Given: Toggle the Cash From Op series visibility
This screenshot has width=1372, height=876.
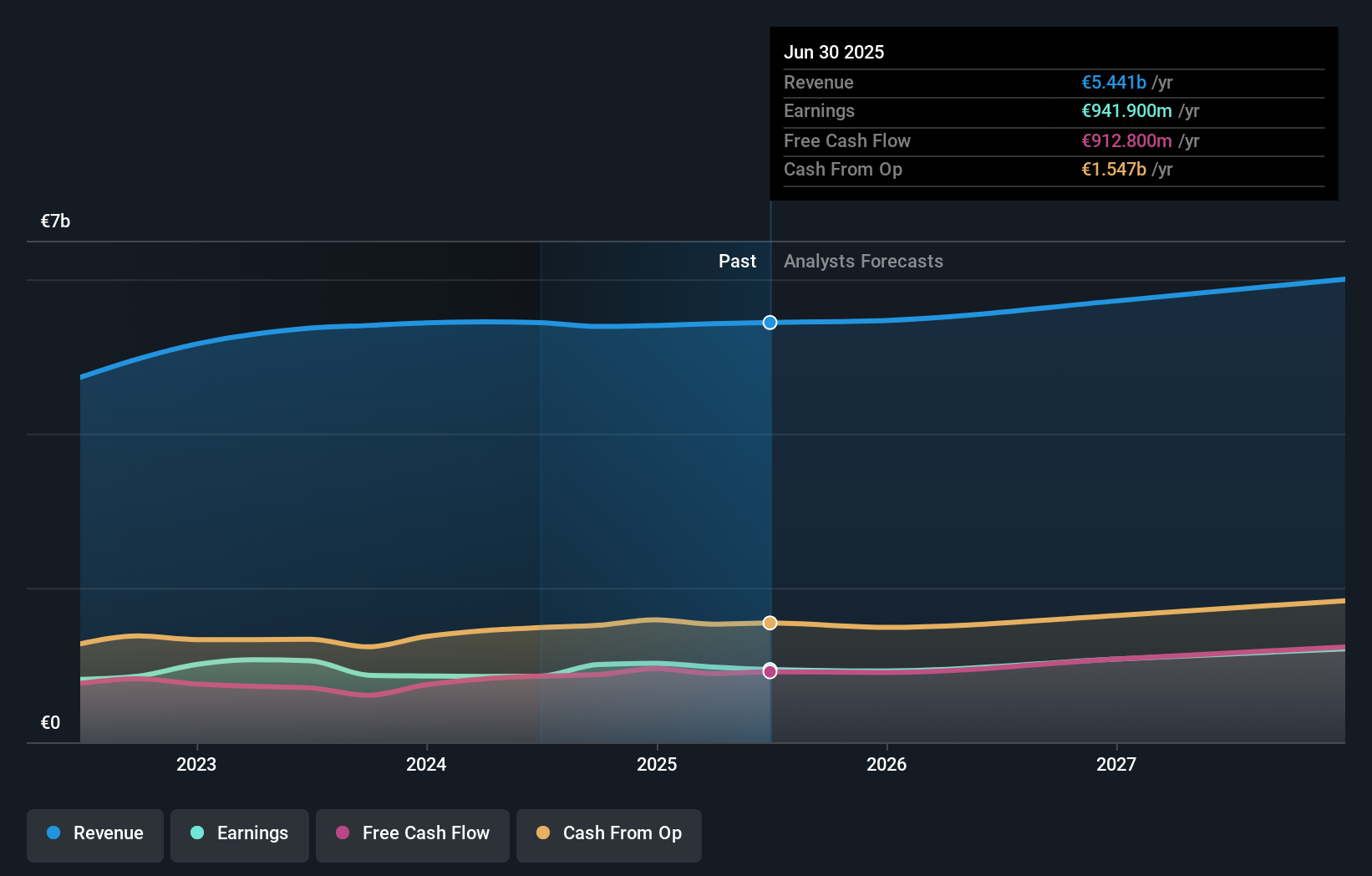Looking at the screenshot, I should 608,833.
